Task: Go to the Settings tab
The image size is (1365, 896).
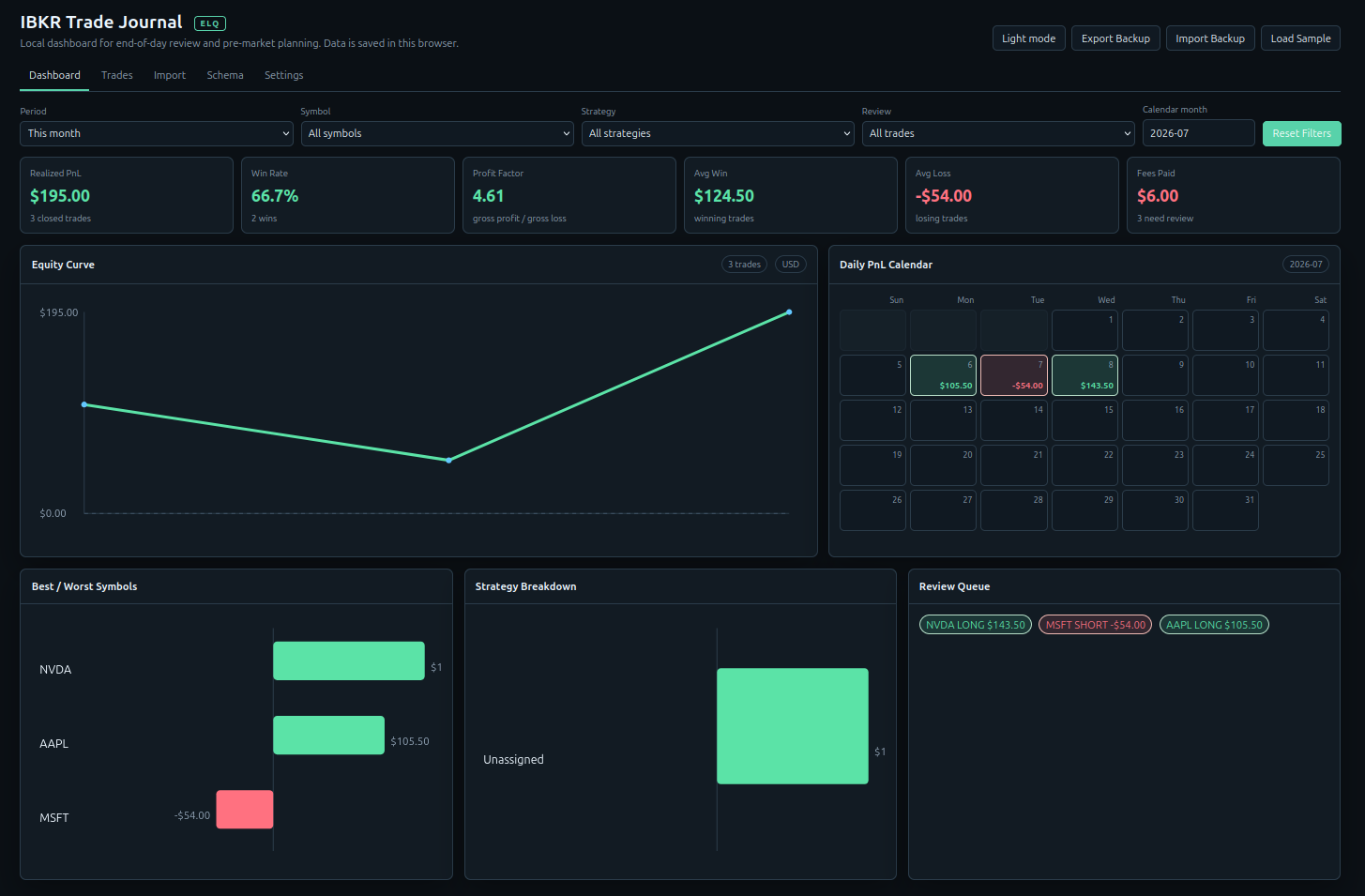Action: [283, 75]
